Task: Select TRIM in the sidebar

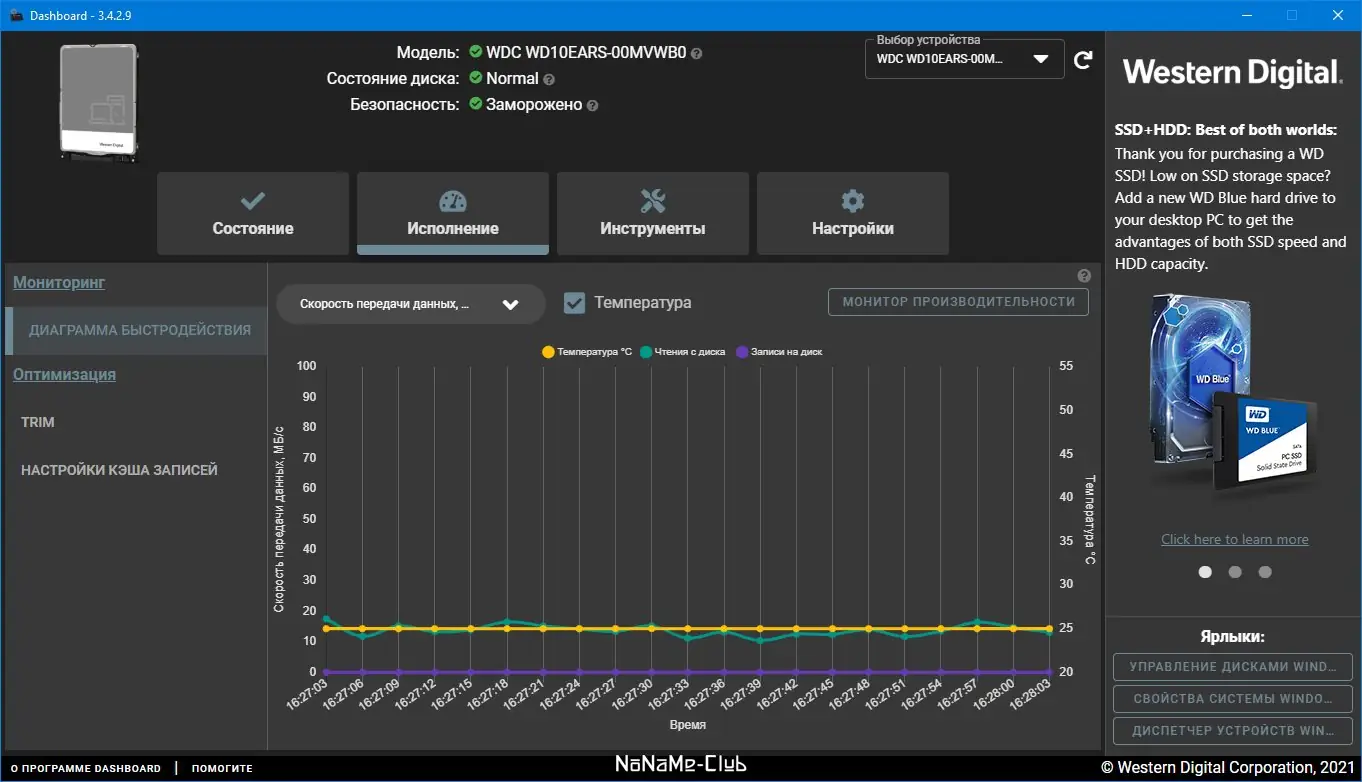Action: (x=38, y=422)
